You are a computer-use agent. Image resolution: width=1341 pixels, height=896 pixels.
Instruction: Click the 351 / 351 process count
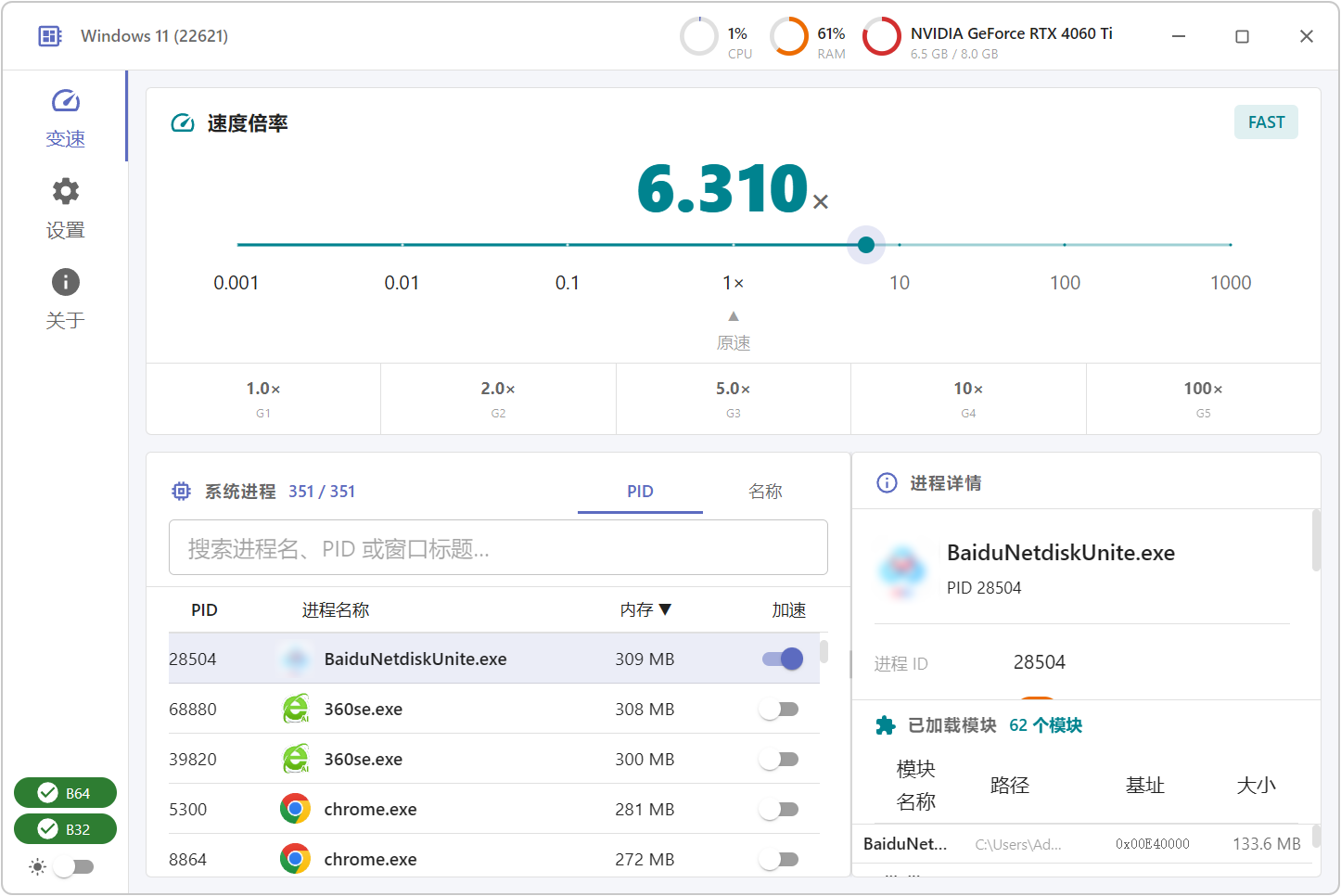(x=322, y=492)
